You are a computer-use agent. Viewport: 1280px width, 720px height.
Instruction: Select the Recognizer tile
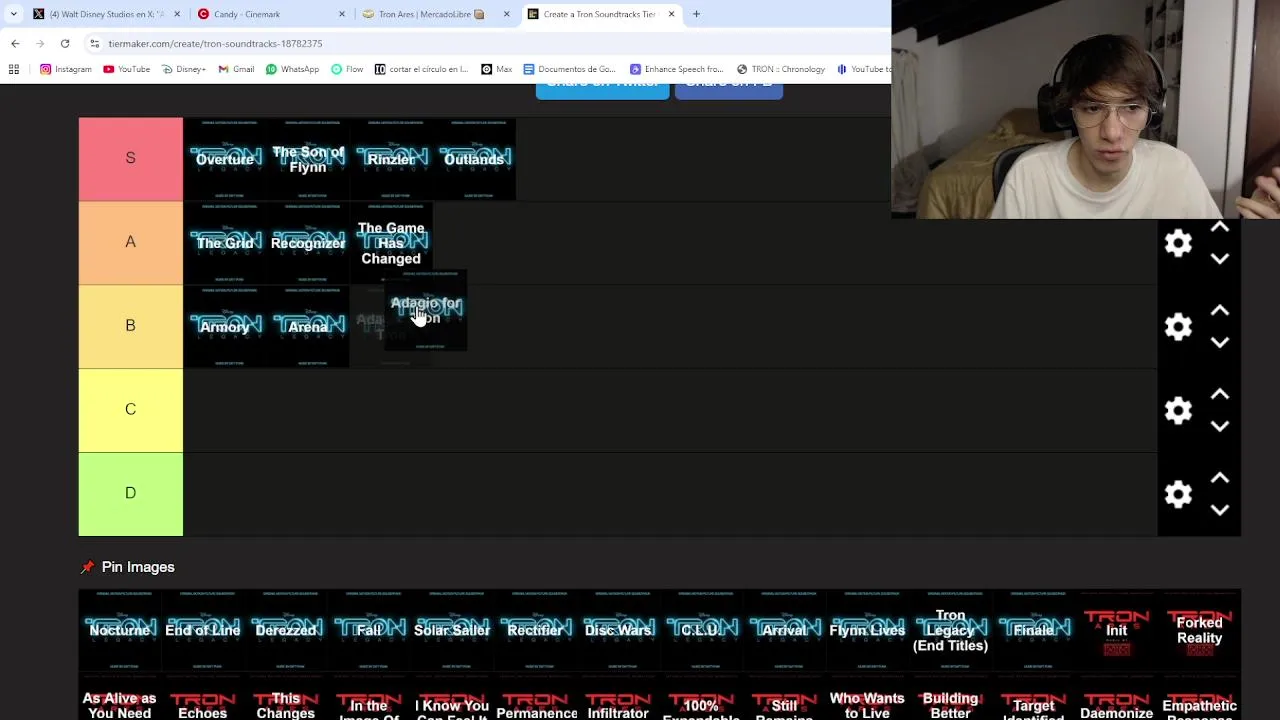308,243
